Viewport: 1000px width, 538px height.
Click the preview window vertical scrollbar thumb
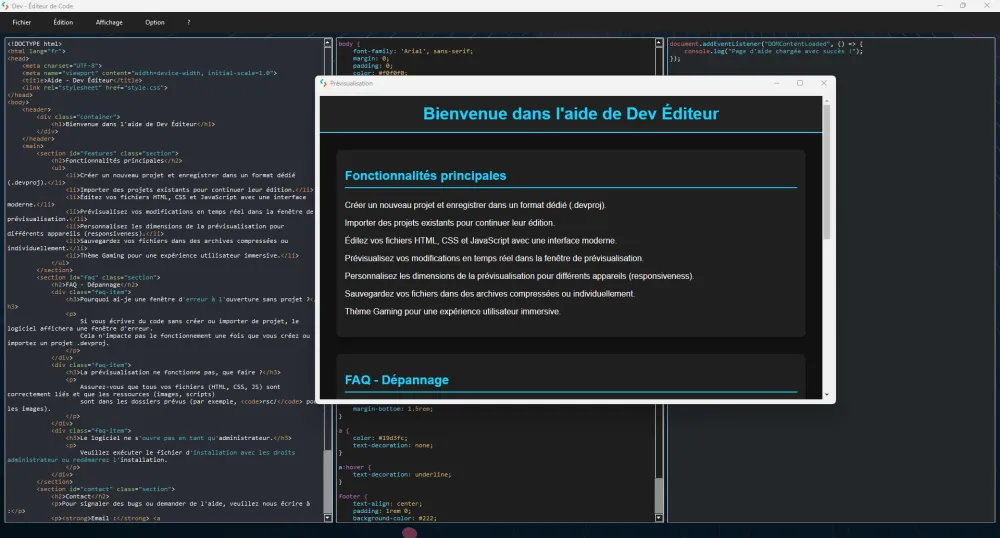(827, 170)
